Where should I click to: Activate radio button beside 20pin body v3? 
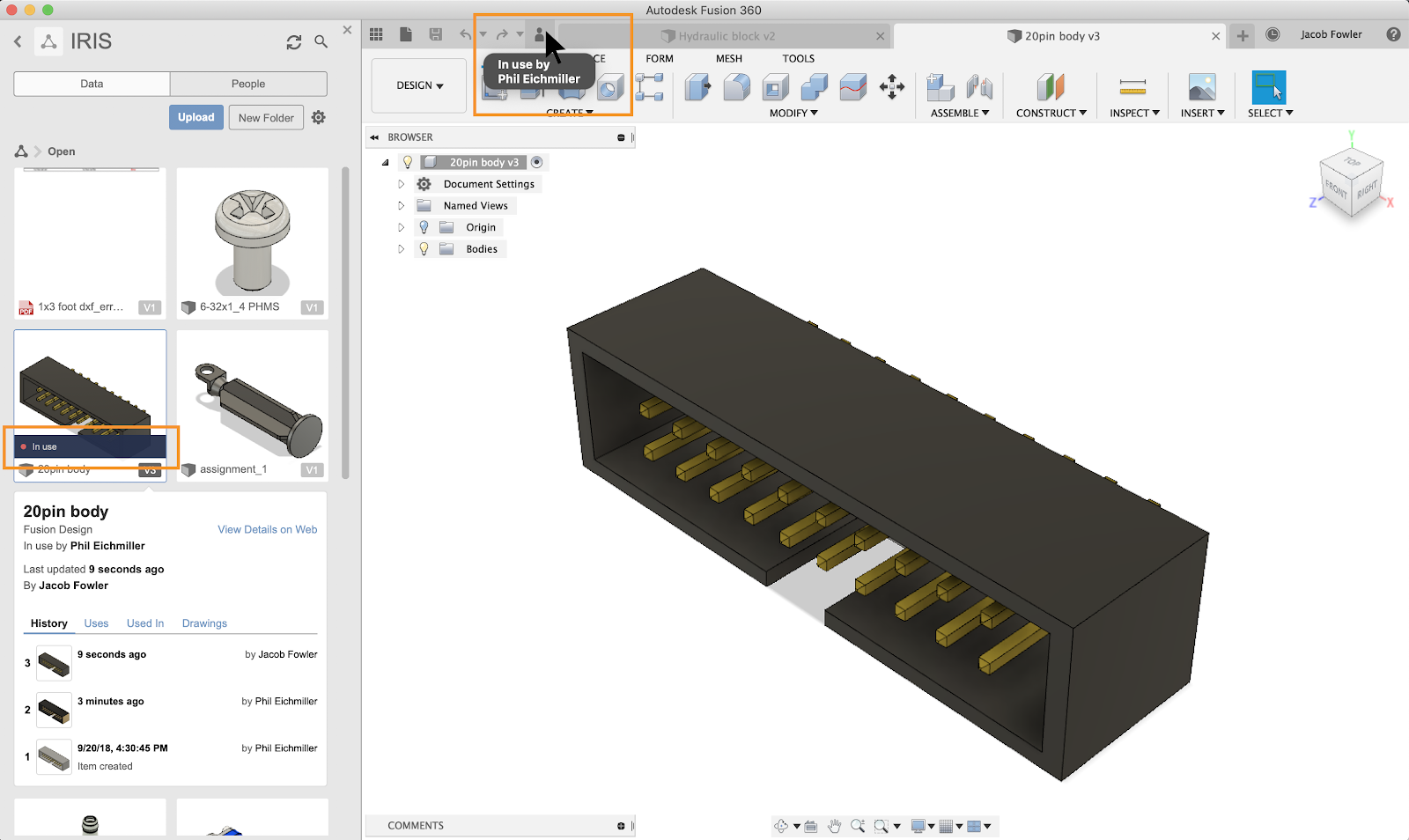click(537, 162)
